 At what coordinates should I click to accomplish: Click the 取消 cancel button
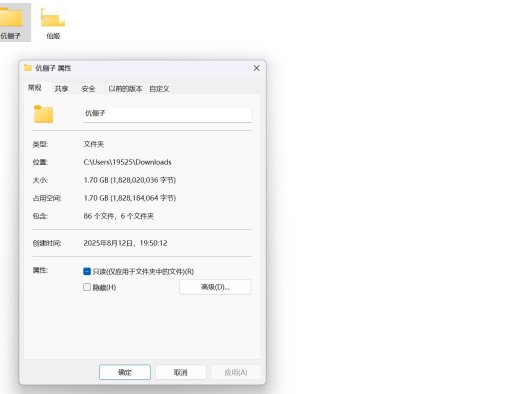(180, 372)
